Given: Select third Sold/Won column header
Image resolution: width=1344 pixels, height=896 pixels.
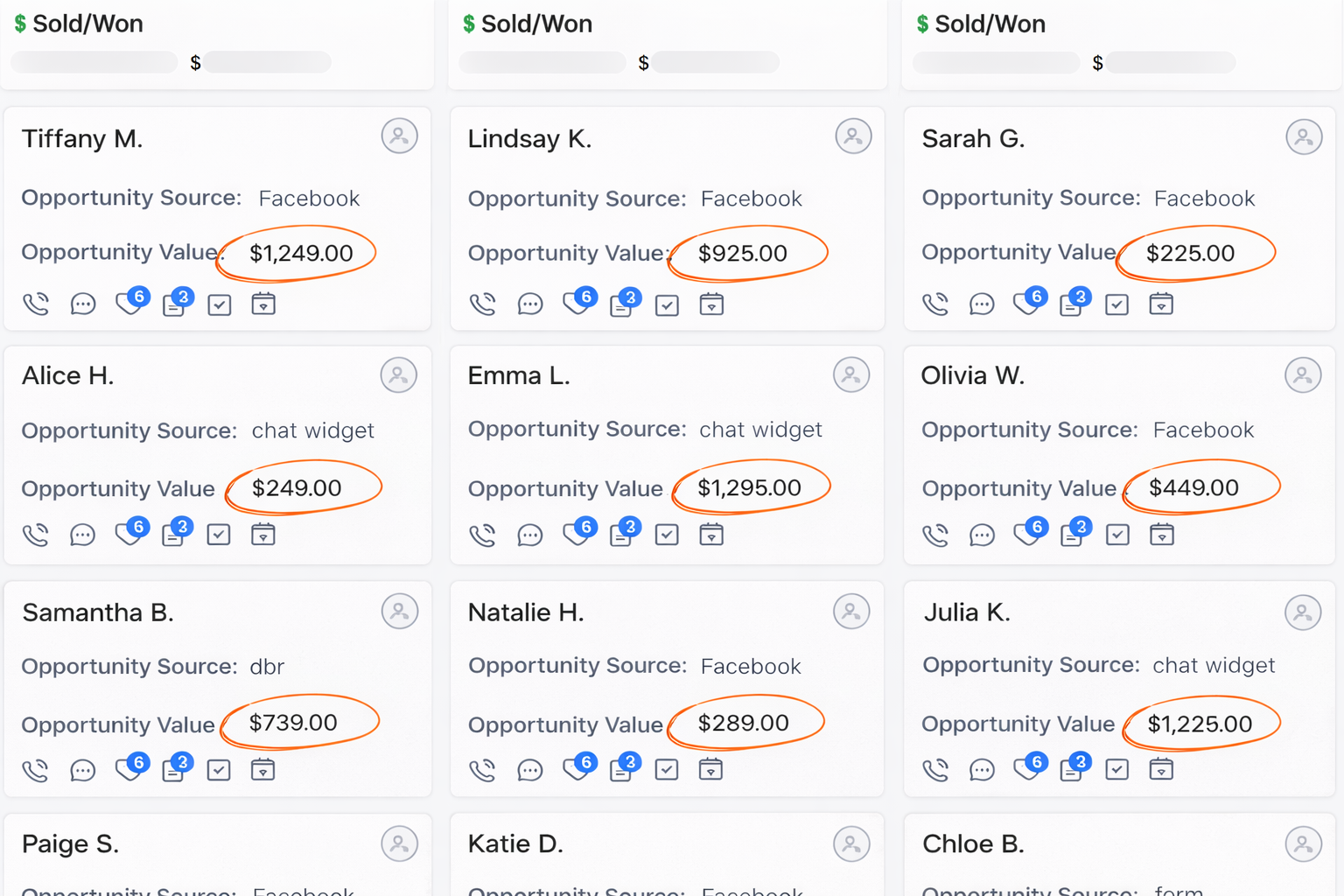Looking at the screenshot, I should point(990,24).
